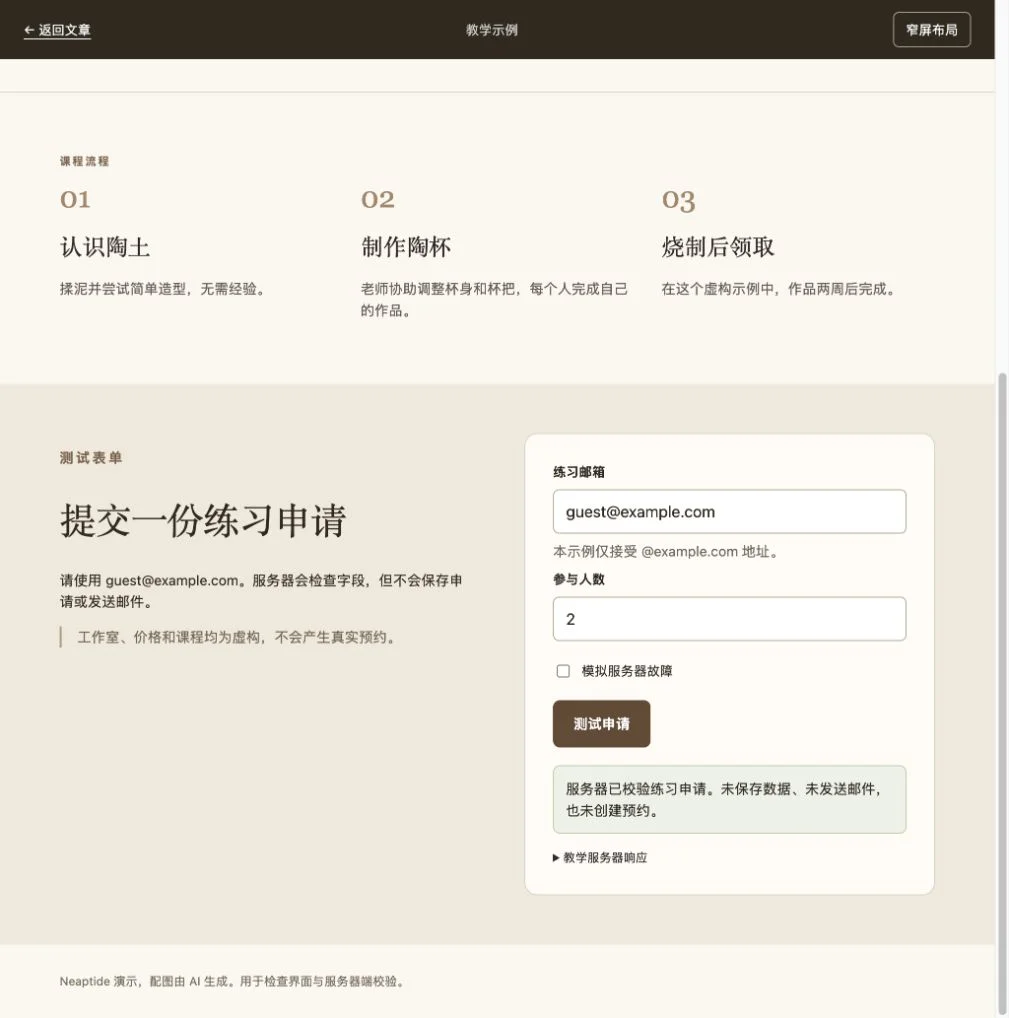Toggle the 模拟服务器故障 checkbox
Viewport: 1009px width, 1018px height.
(x=563, y=671)
